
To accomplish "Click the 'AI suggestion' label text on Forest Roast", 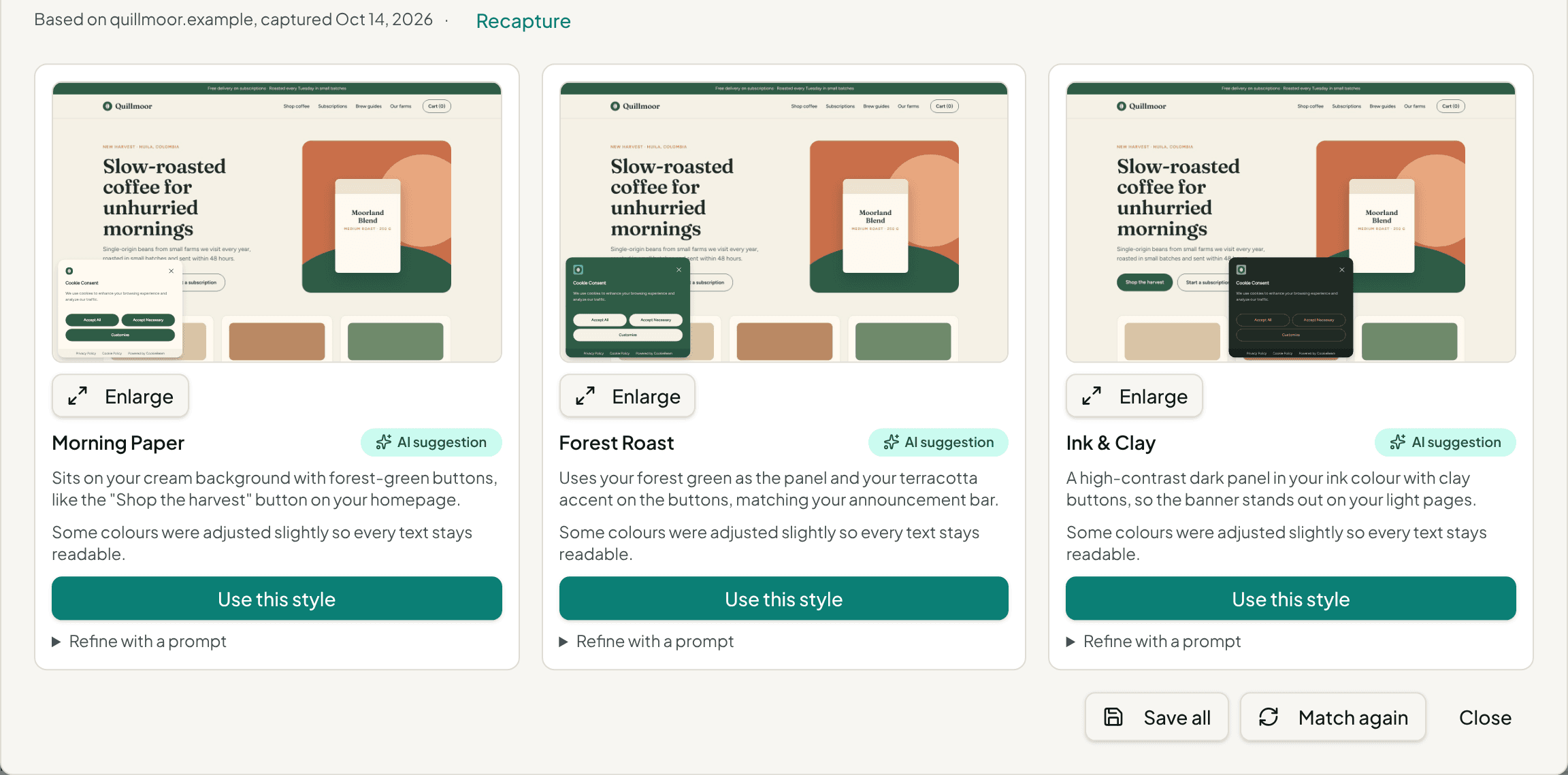I will (949, 442).
